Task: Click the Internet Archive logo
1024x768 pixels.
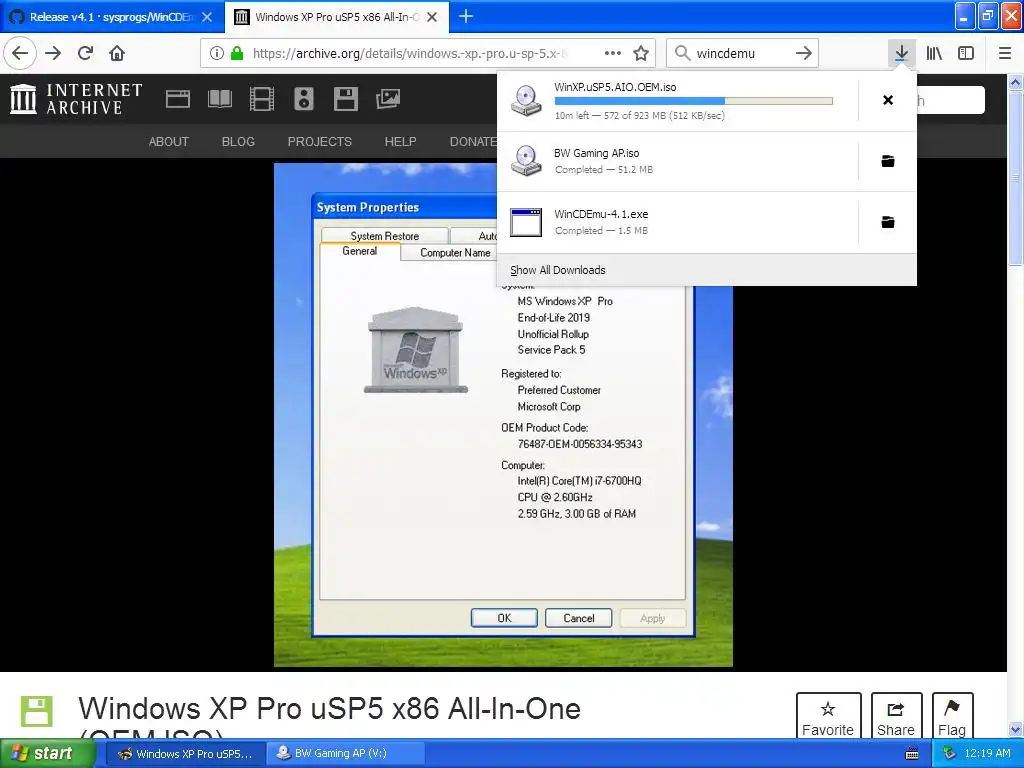Action: (x=76, y=99)
